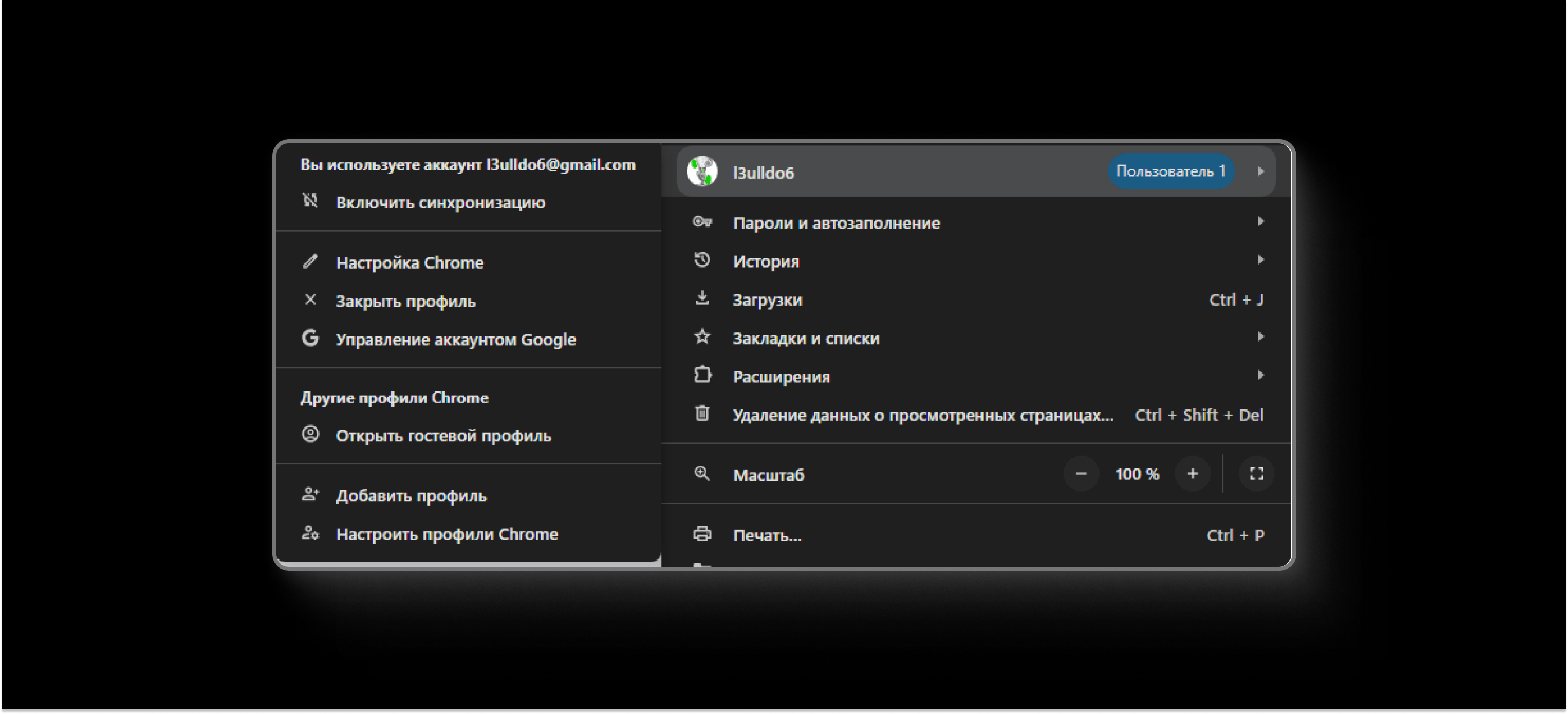This screenshot has height=714, width=1568.
Task: Expand the Пароли и автозаполнение submenu arrow
Action: pos(1261,222)
